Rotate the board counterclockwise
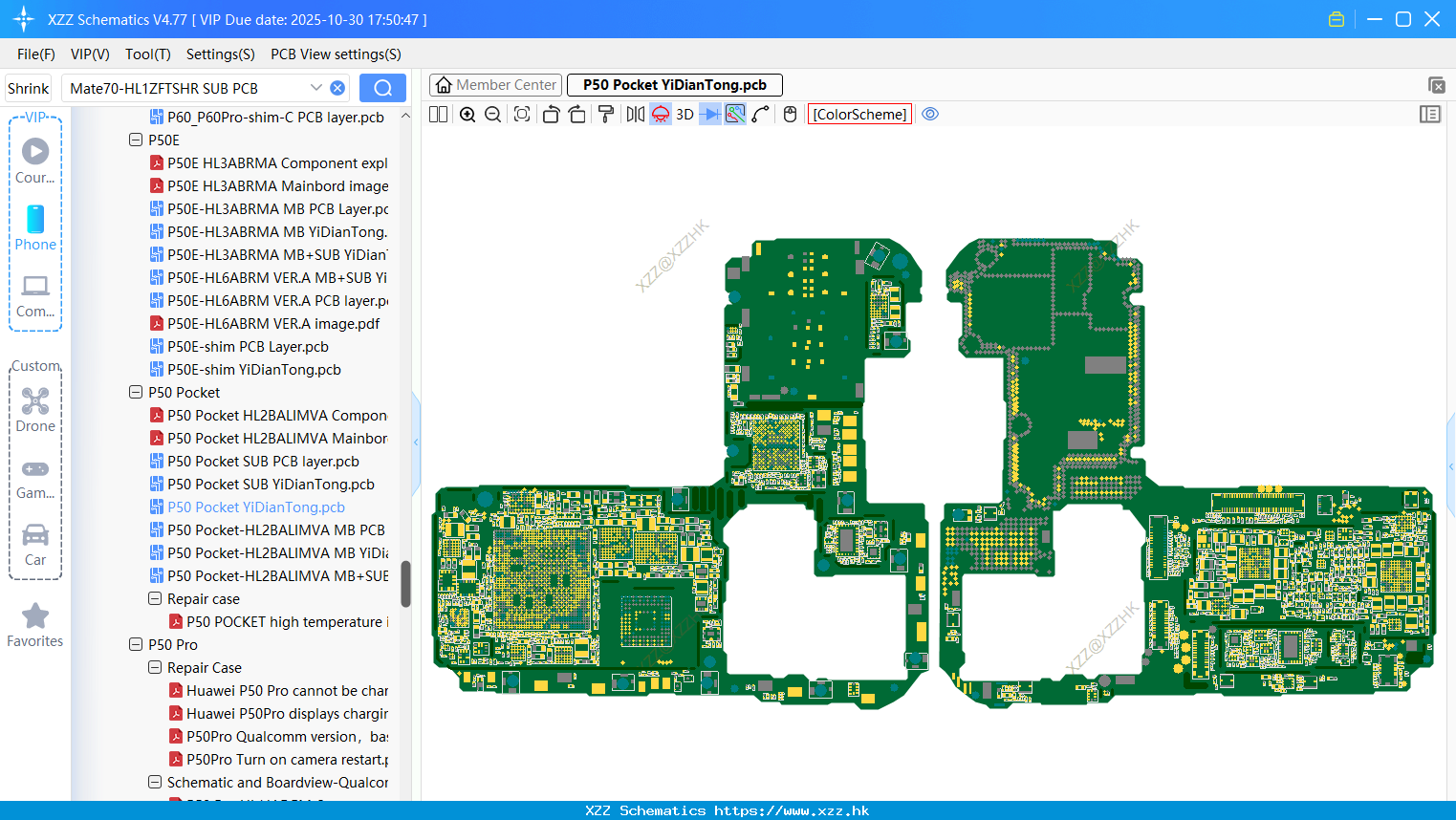The image size is (1456, 820). (x=551, y=115)
